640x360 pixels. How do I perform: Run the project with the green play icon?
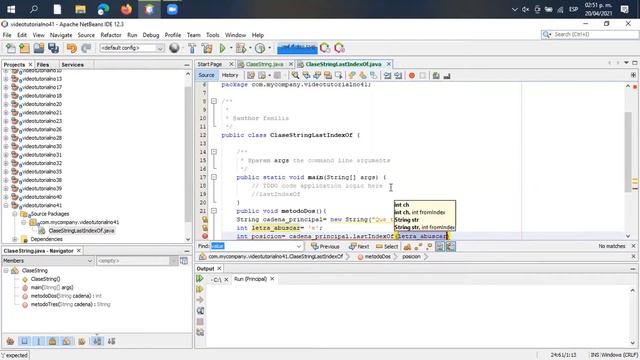click(222, 48)
